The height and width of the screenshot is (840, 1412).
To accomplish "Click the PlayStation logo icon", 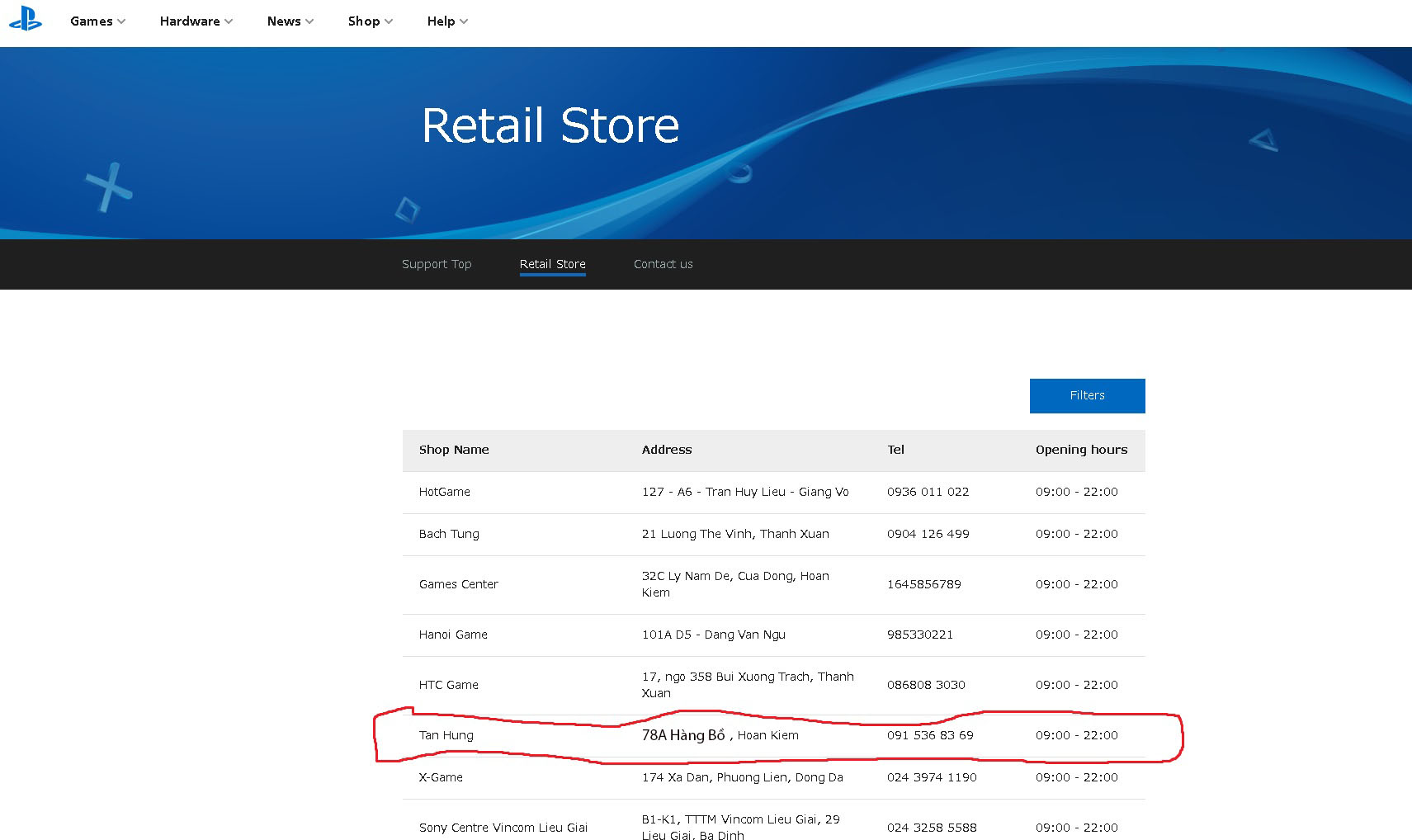I will point(26,19).
